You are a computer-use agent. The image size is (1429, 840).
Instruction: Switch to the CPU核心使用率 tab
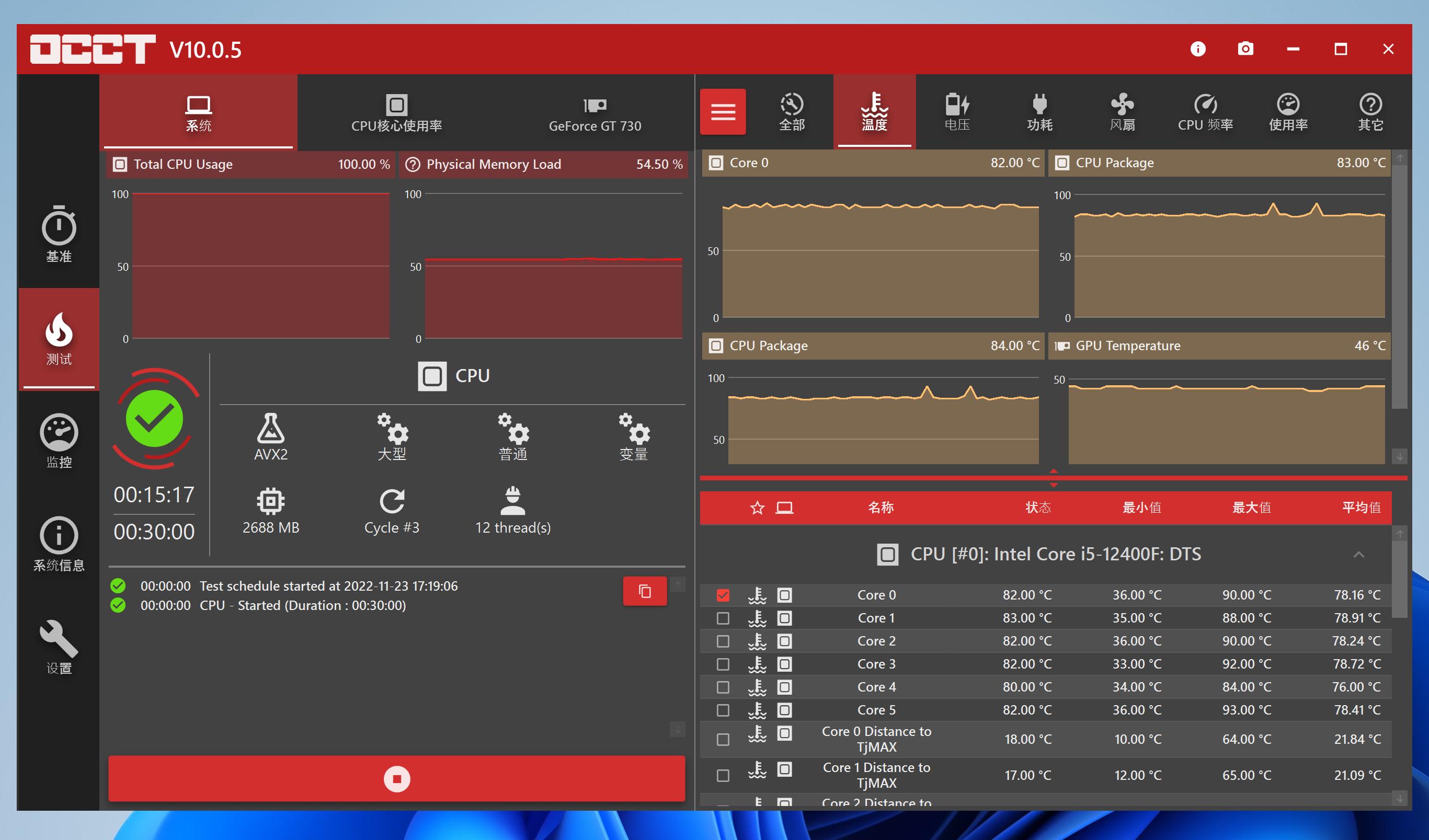tap(396, 113)
